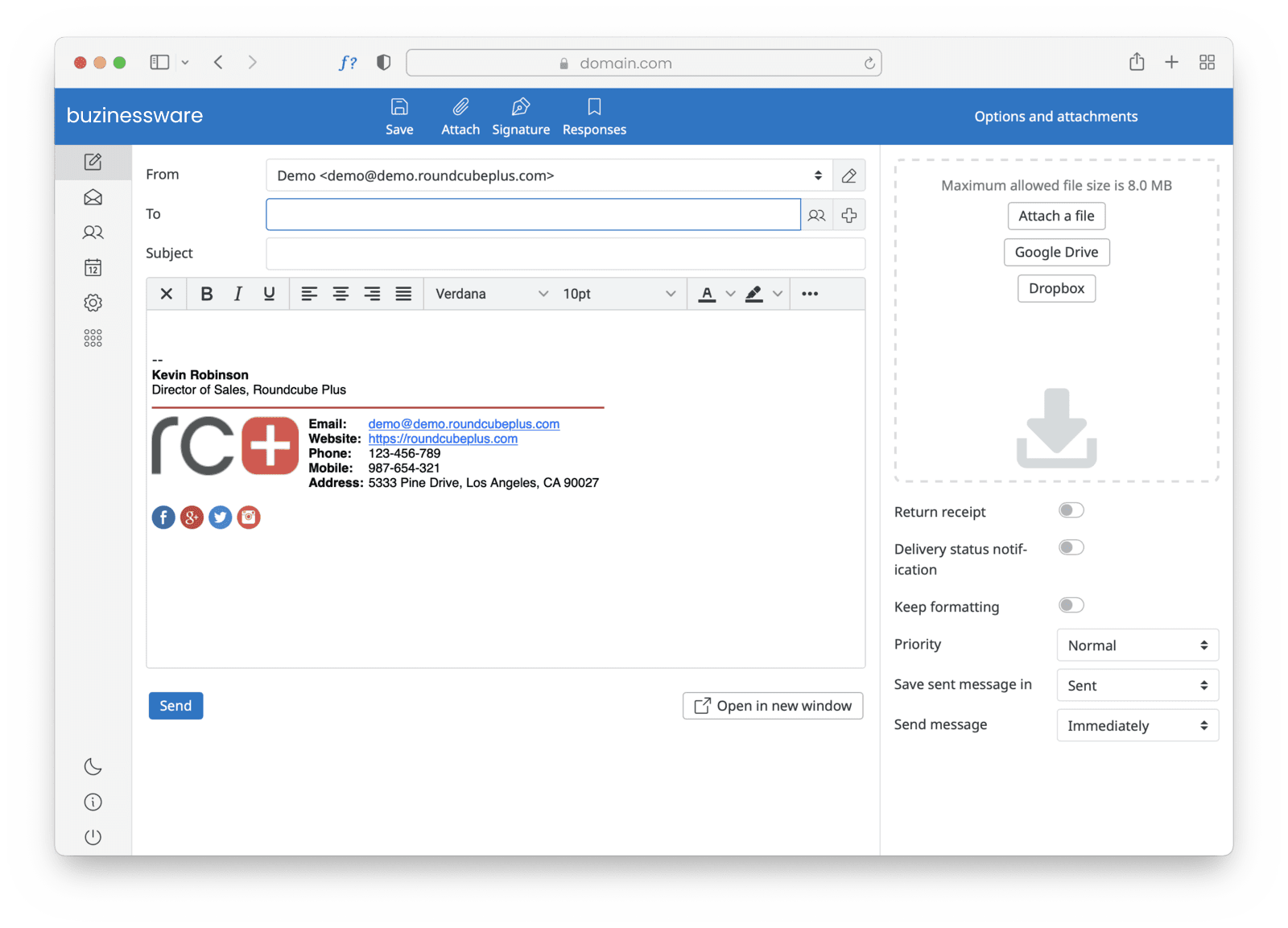Open the Priority dropdown

(1137, 645)
